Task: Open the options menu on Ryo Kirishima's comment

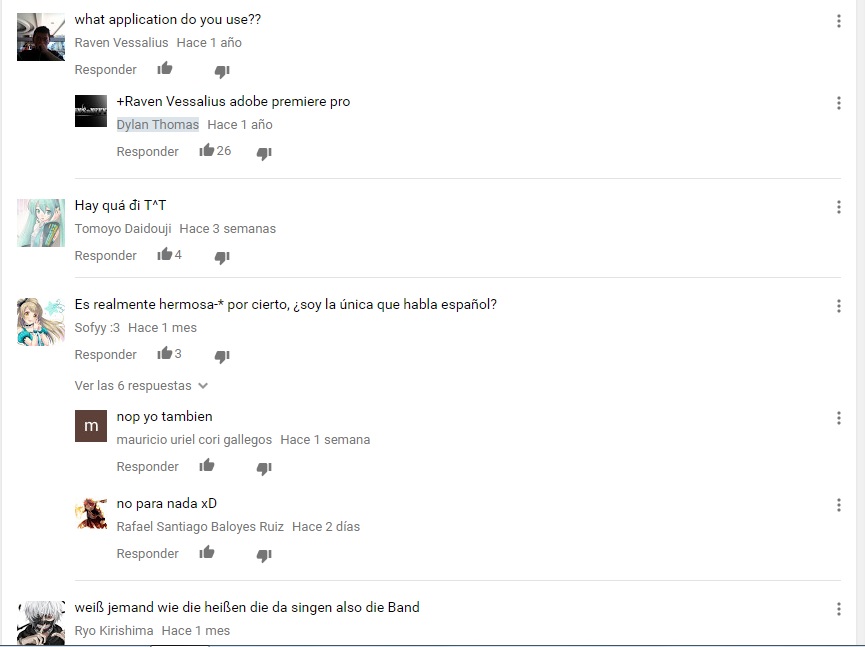Action: [x=839, y=609]
